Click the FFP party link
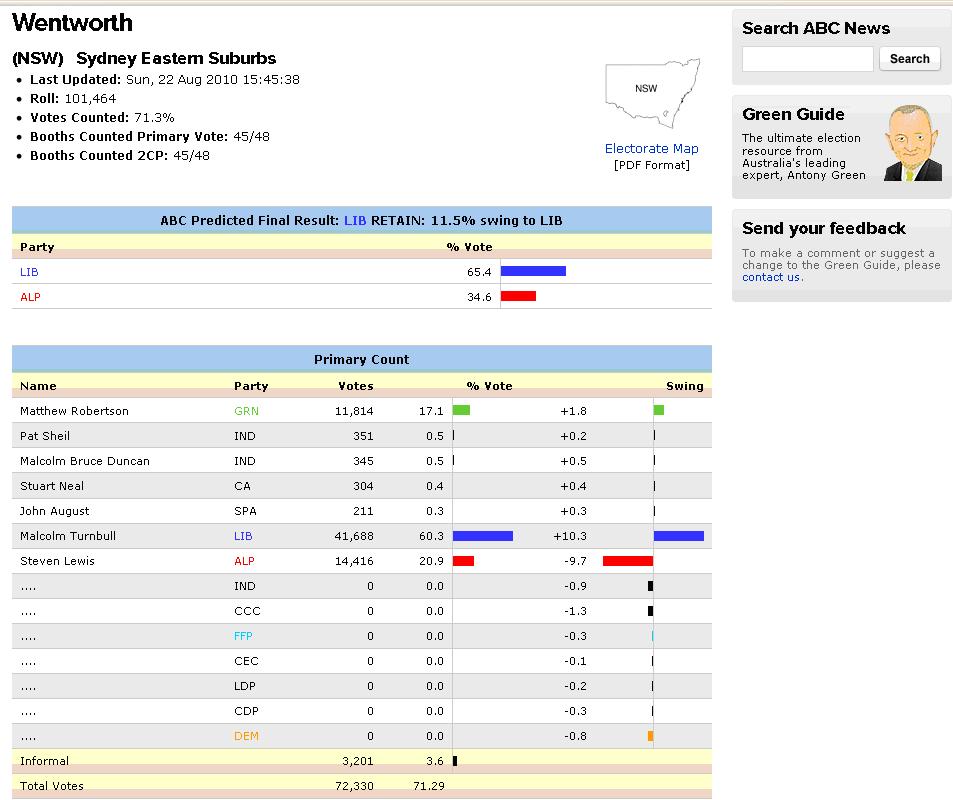This screenshot has width=953, height=800. click(x=243, y=636)
